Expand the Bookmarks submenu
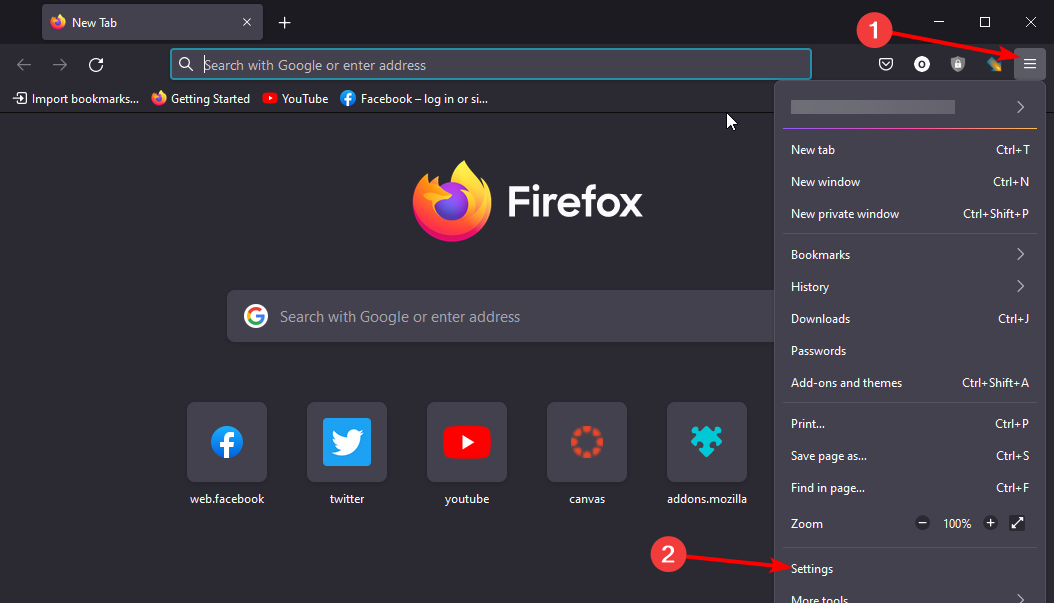The width and height of the screenshot is (1054, 603). pyautogui.click(x=909, y=255)
